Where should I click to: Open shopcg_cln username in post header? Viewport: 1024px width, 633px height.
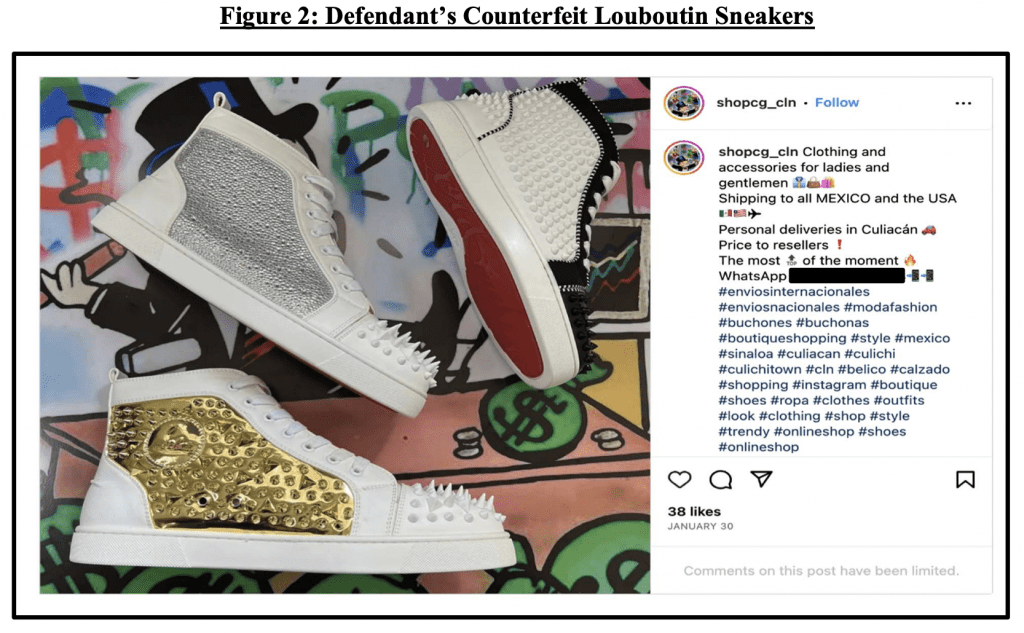click(x=756, y=103)
